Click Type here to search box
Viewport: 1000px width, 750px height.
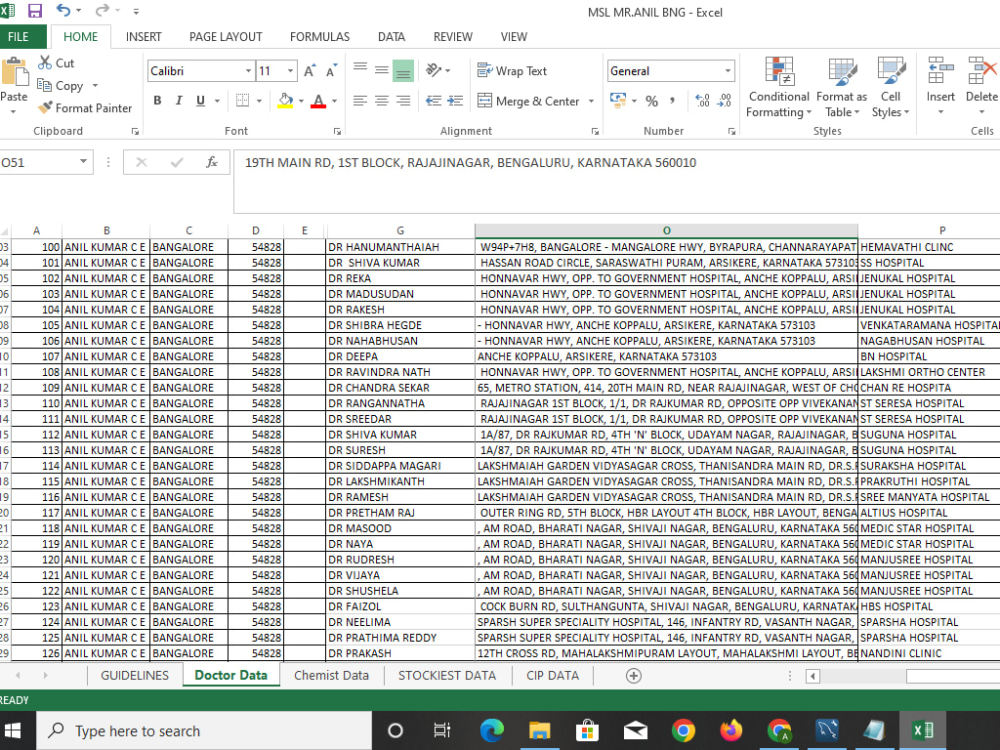click(203, 731)
